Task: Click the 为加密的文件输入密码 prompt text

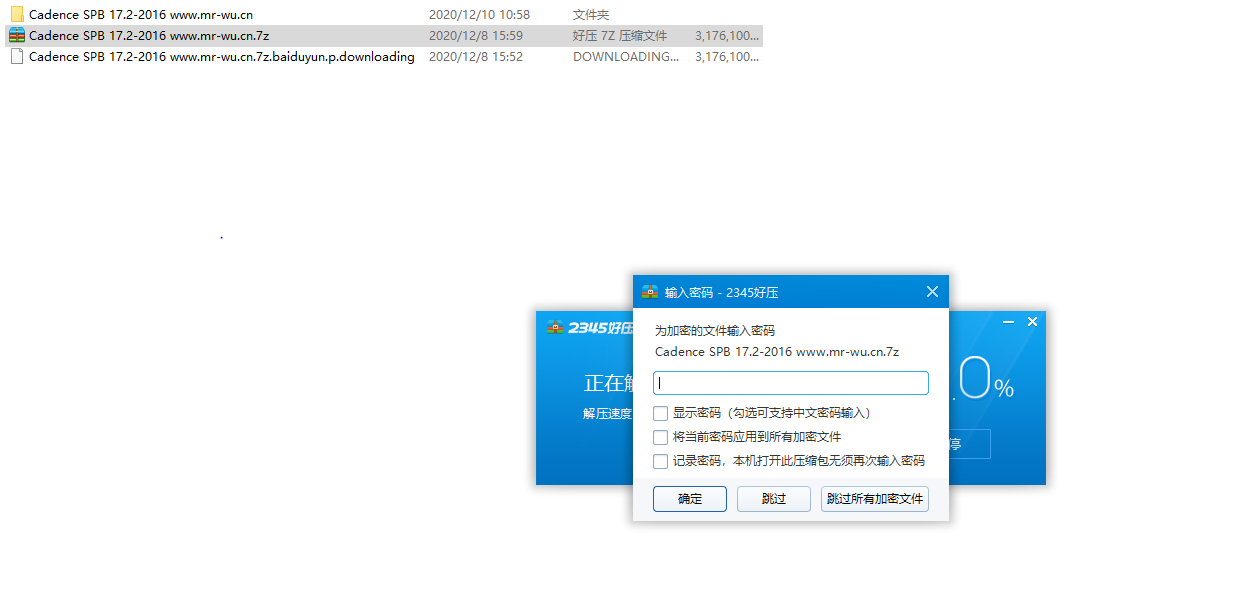Action: (x=715, y=331)
